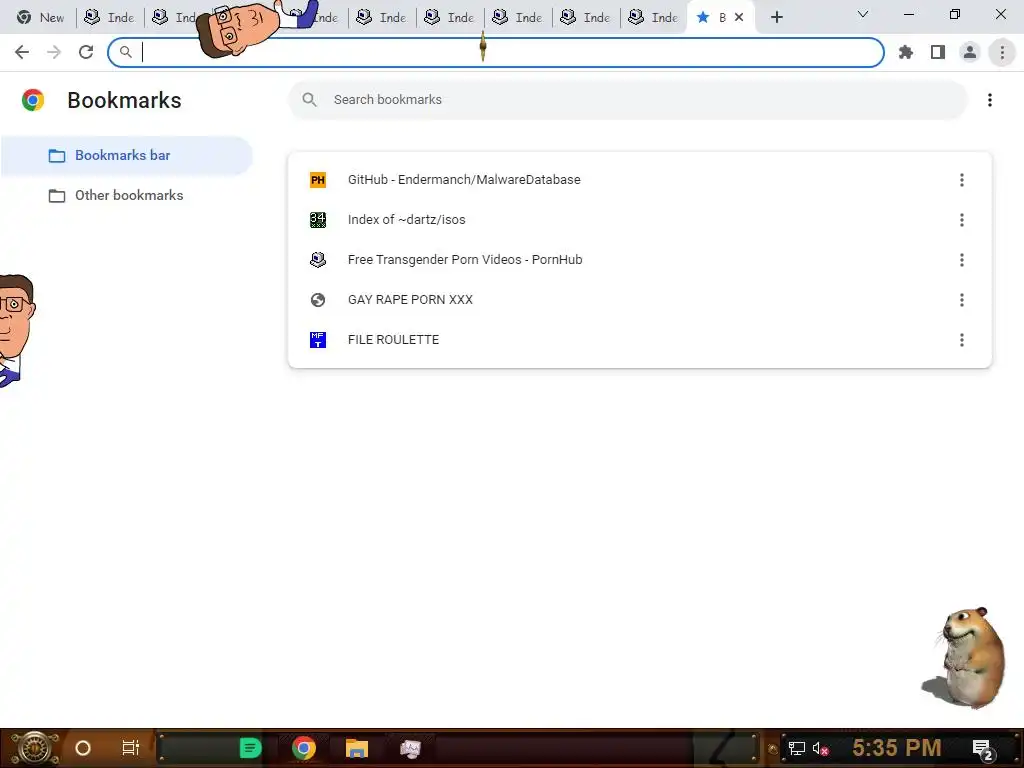Image resolution: width=1024 pixels, height=768 pixels.
Task: Open the app right of File Explorer
Action: [410, 748]
